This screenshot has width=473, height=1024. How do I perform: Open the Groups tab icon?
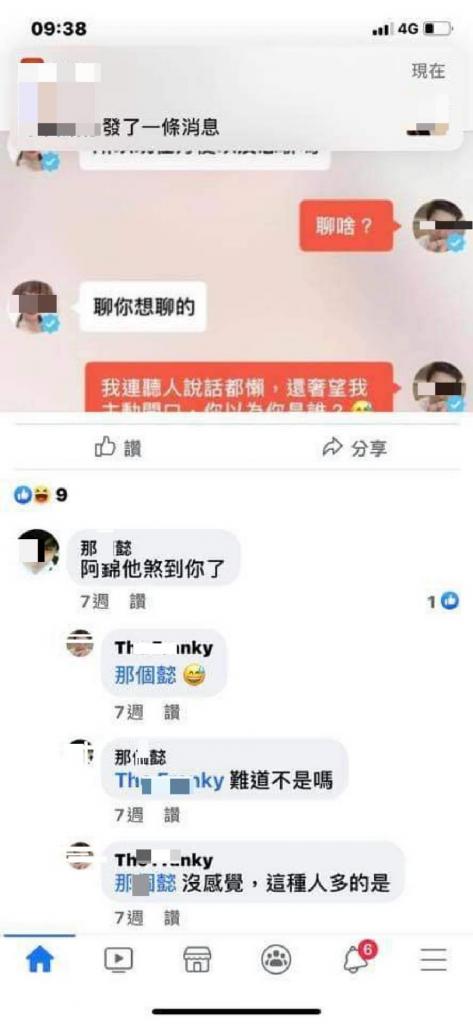pos(276,959)
